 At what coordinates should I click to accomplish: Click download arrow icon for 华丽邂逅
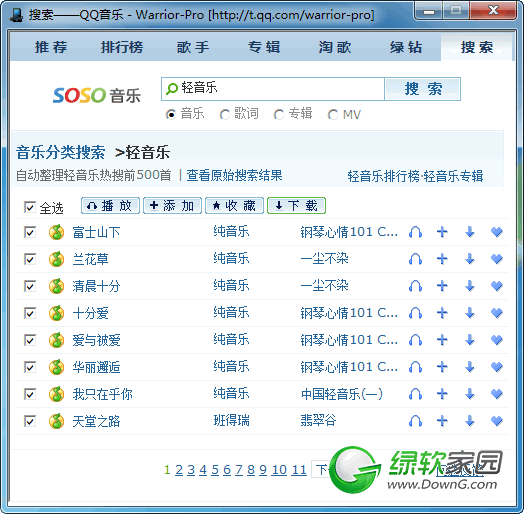tap(470, 367)
